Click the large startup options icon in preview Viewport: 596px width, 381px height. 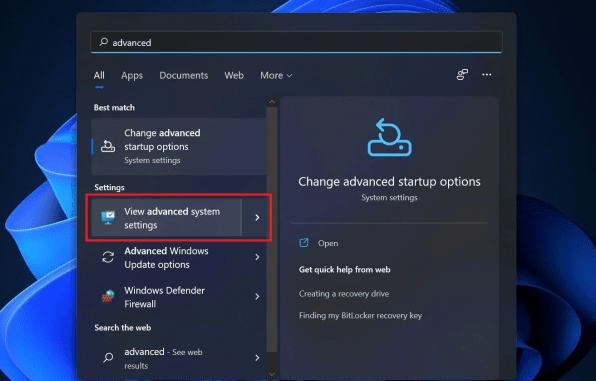coord(389,137)
